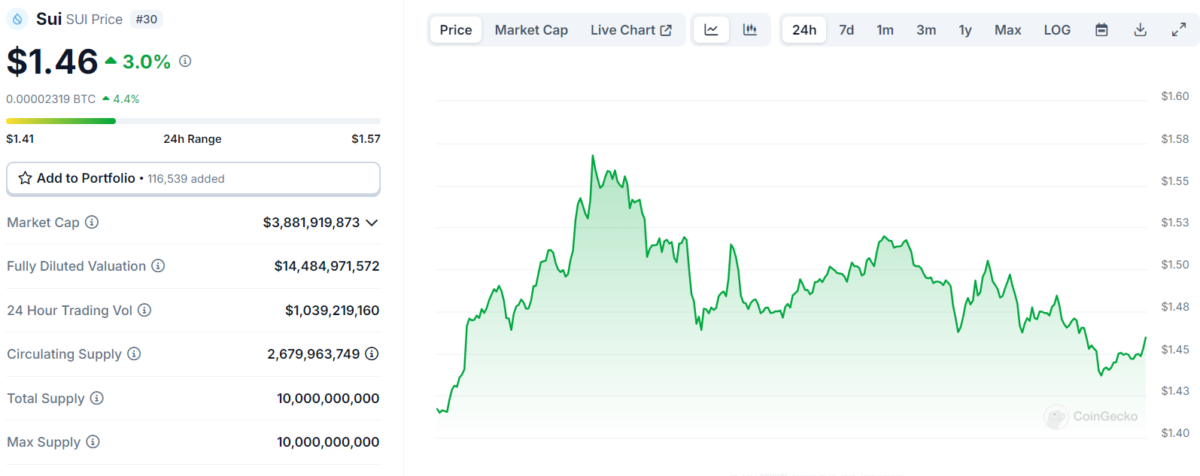Toggle LOG scale on the chart

1057,30
